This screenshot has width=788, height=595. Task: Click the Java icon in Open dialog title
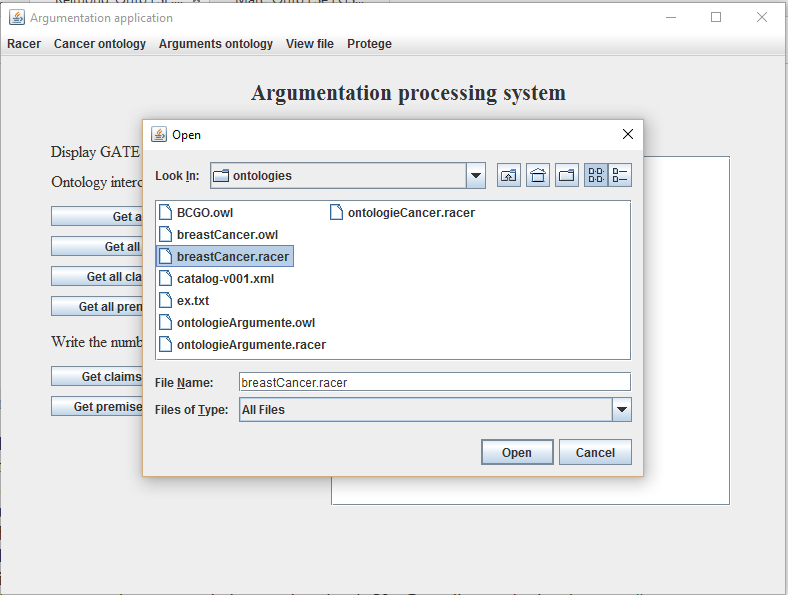[159, 134]
